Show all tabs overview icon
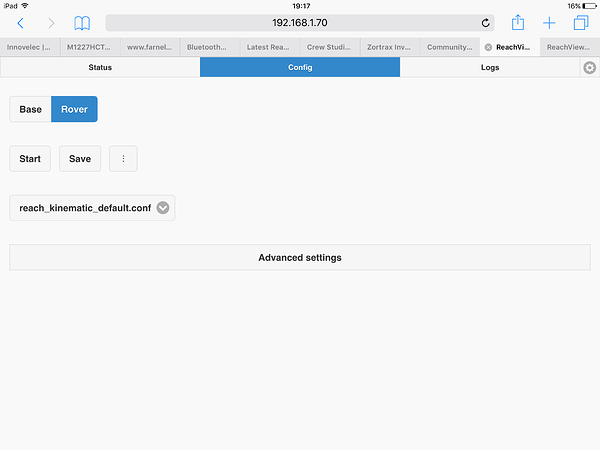This screenshot has height=450, width=600. (x=580, y=23)
